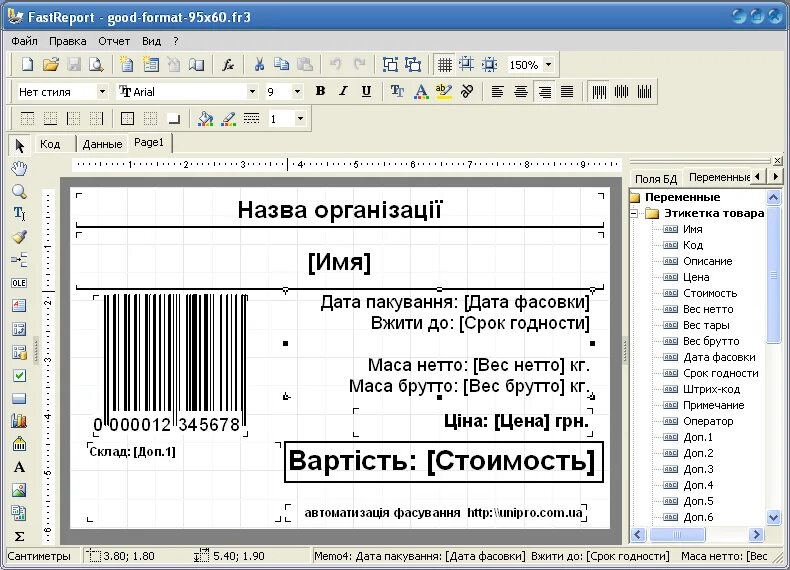Toggle the show grid button
Image resolution: width=790 pixels, height=570 pixels.
point(444,65)
